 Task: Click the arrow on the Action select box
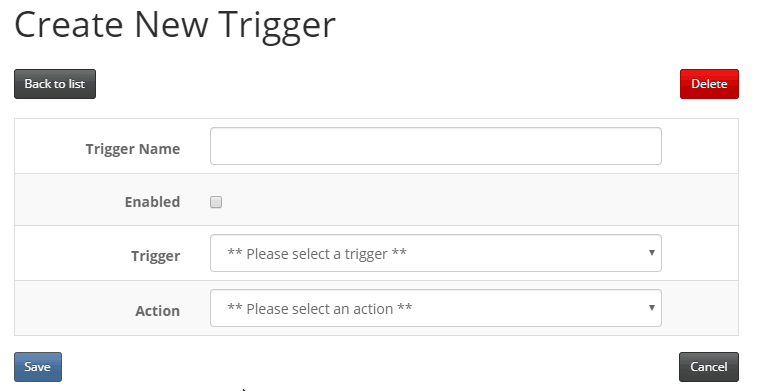tap(652, 307)
